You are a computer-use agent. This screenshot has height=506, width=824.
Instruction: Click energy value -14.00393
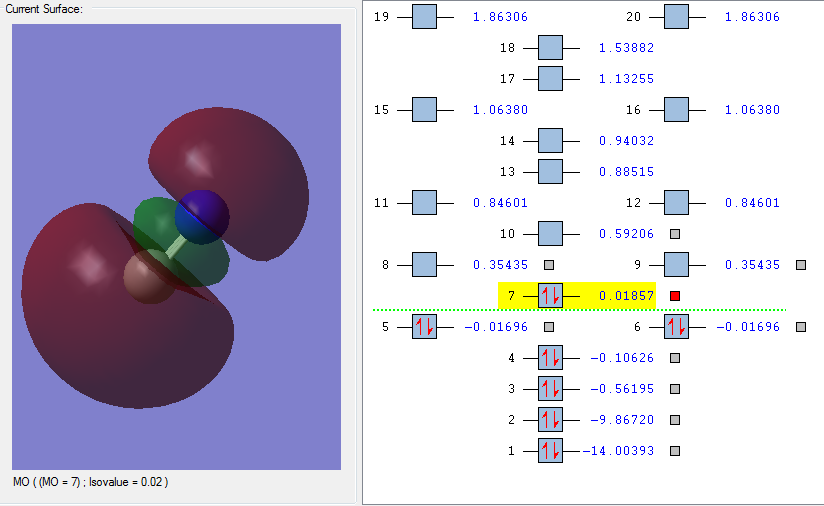pos(619,451)
